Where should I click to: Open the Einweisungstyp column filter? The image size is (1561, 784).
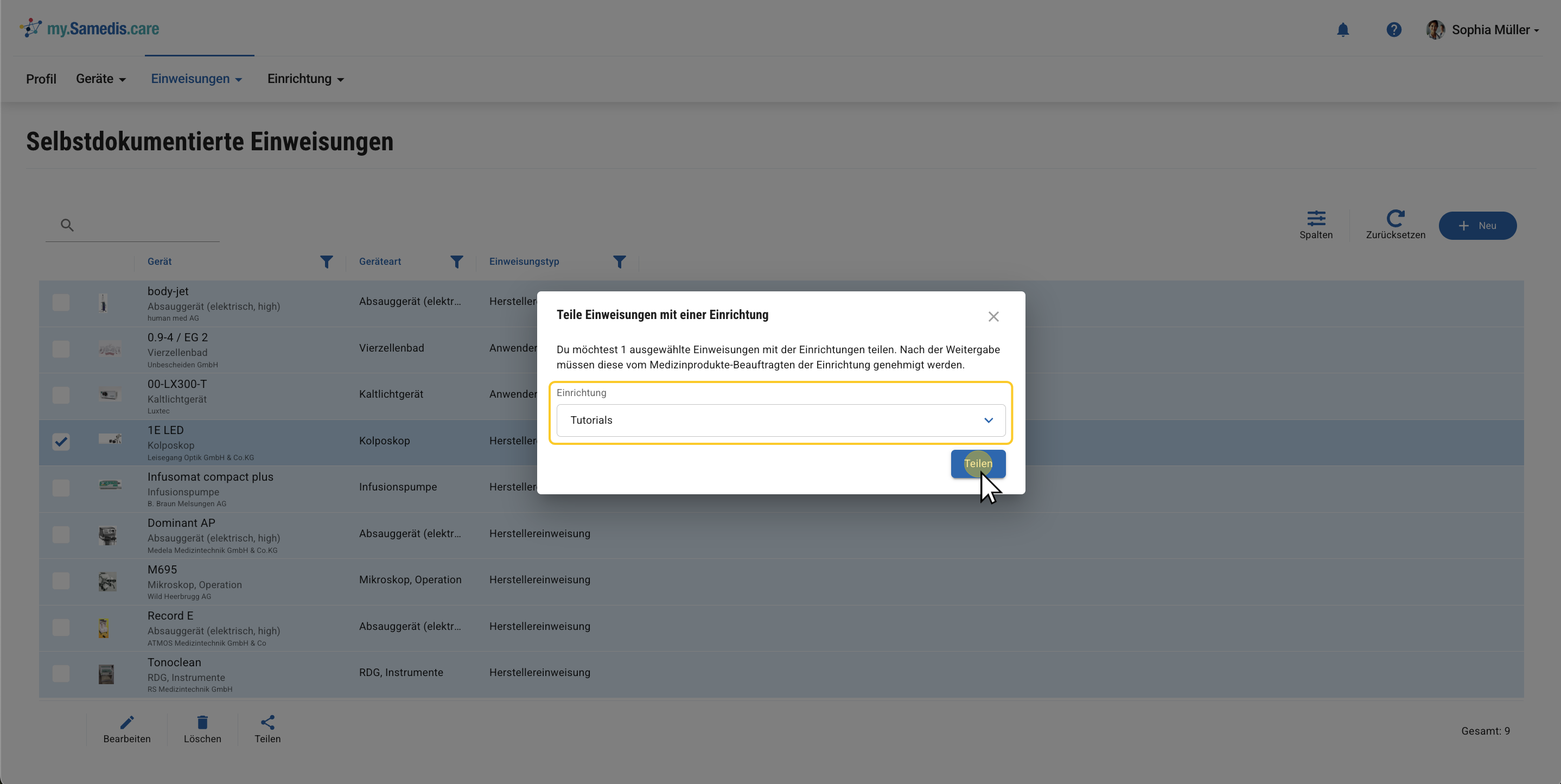(619, 262)
